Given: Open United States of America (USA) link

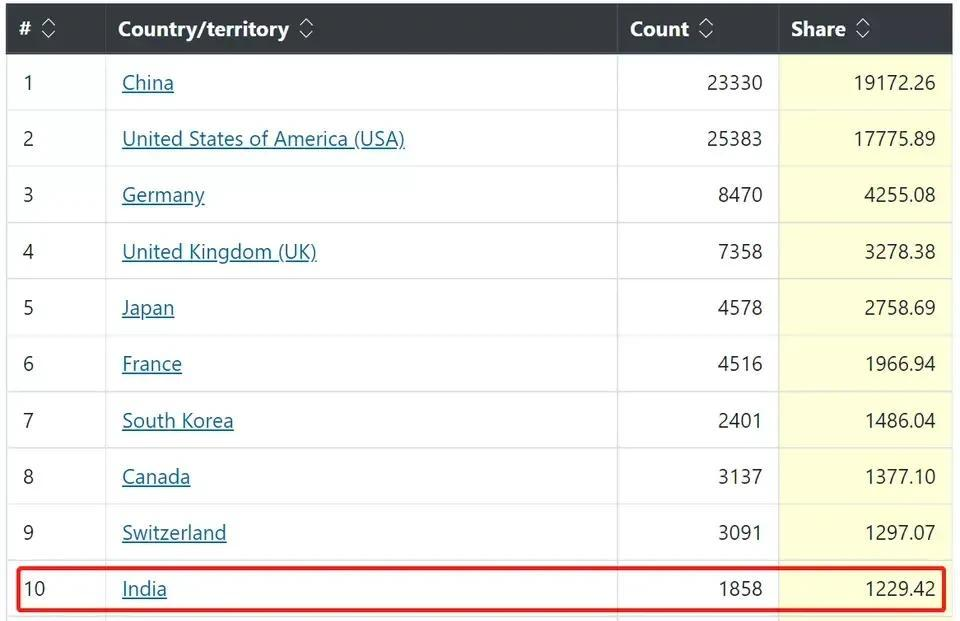Looking at the screenshot, I should (263, 139).
